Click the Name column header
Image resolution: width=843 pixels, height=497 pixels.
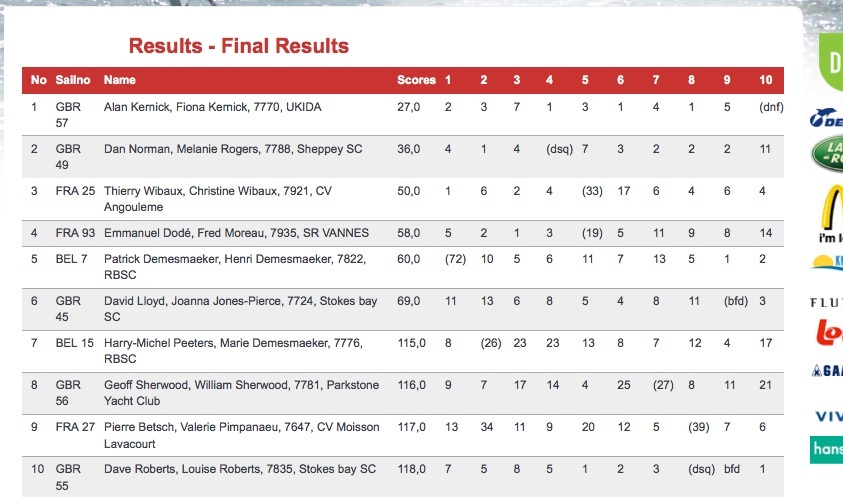click(x=119, y=80)
